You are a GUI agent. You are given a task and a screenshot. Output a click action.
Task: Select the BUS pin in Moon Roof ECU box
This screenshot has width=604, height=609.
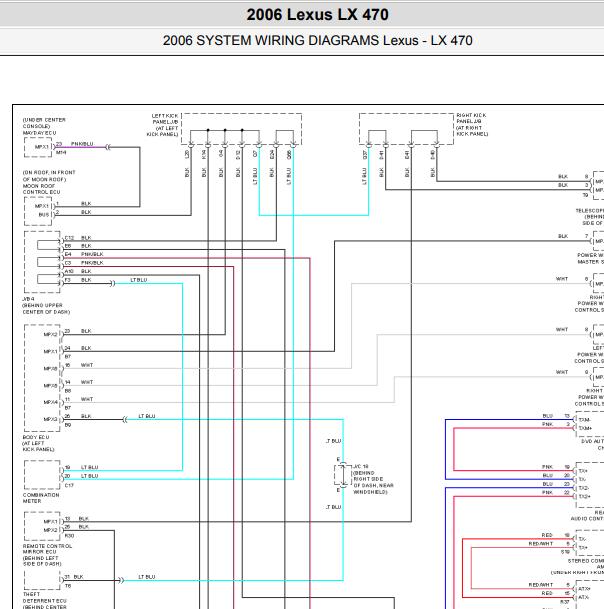(44, 214)
